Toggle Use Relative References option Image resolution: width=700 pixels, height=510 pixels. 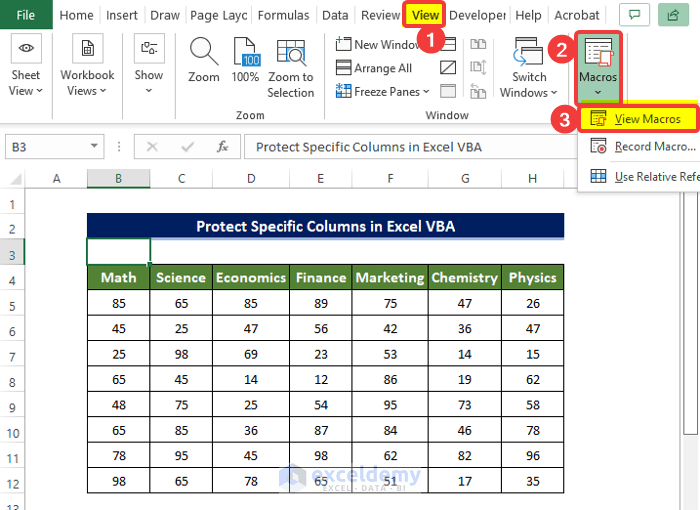coord(643,176)
